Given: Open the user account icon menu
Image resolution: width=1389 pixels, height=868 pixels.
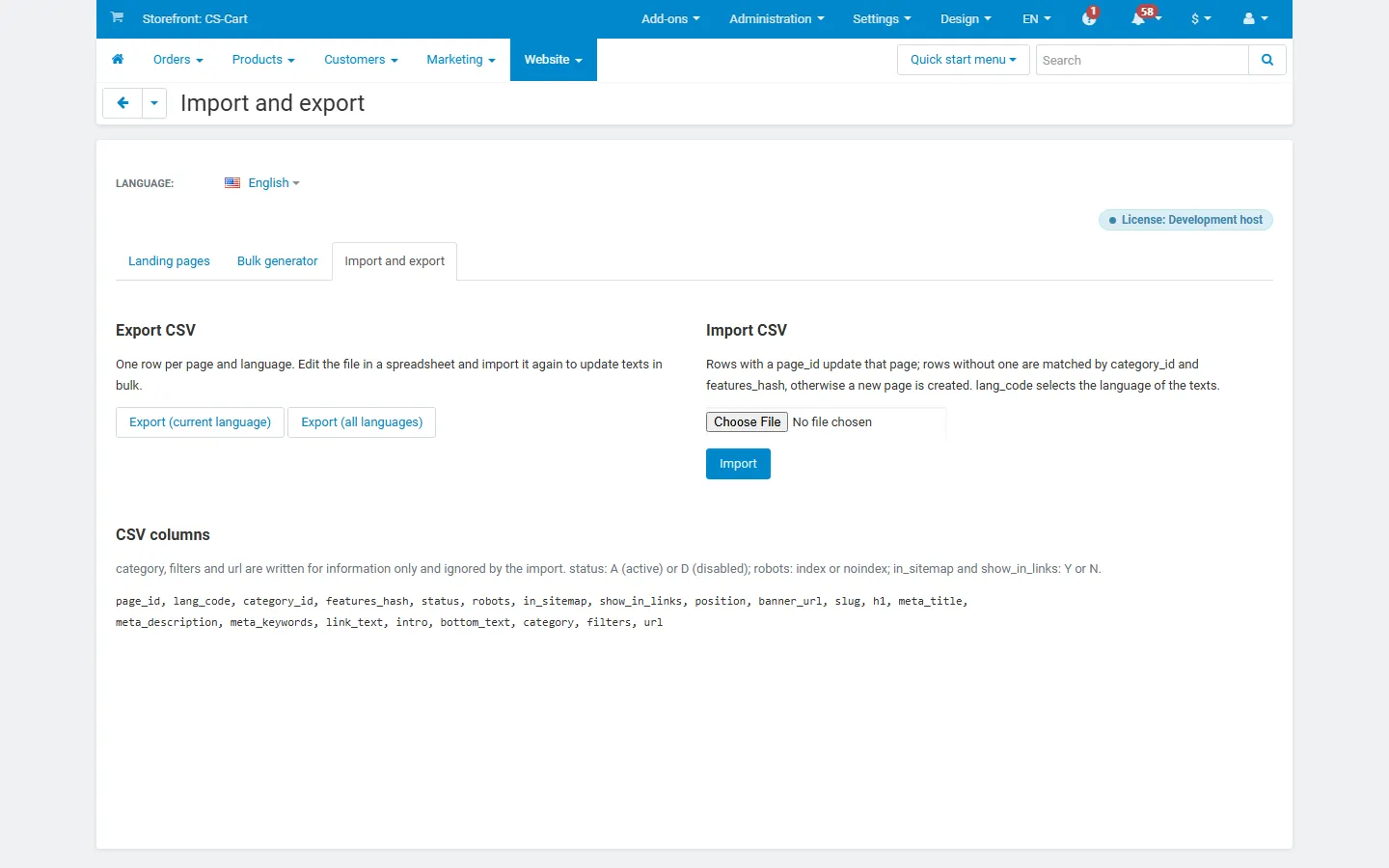Looking at the screenshot, I should (x=1256, y=18).
